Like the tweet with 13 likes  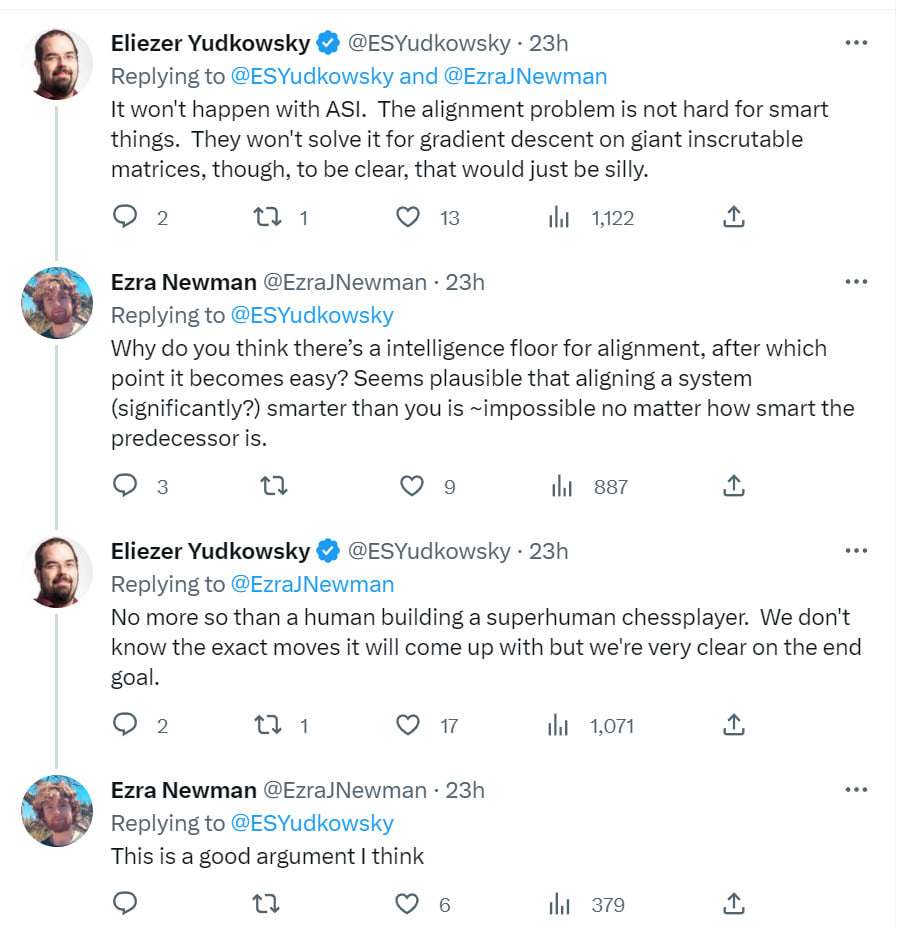point(408,217)
